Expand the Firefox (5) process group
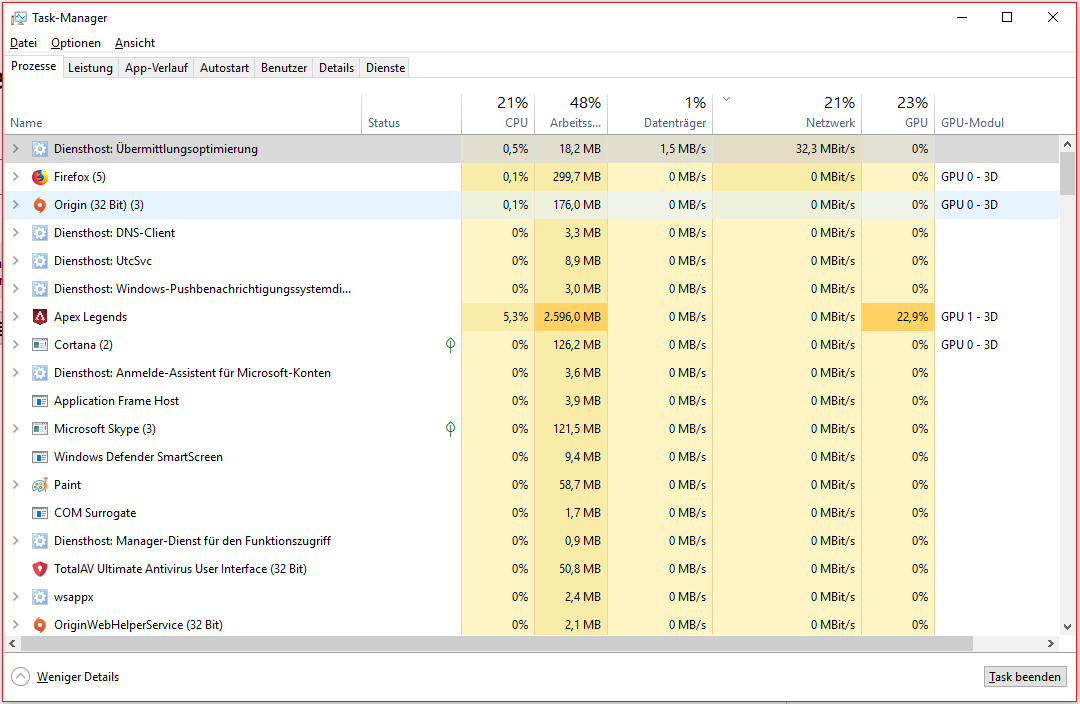Viewport: 1080px width, 704px height. (x=16, y=177)
